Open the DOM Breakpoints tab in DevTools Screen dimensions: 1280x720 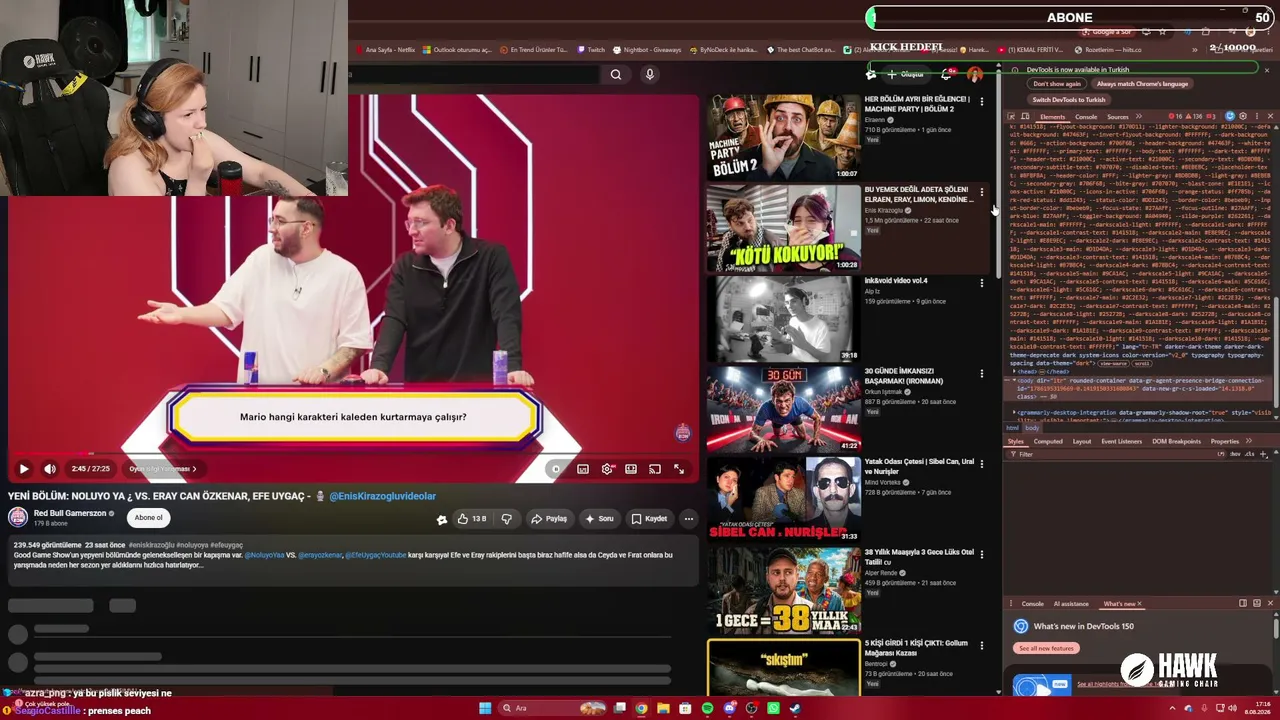1176,441
